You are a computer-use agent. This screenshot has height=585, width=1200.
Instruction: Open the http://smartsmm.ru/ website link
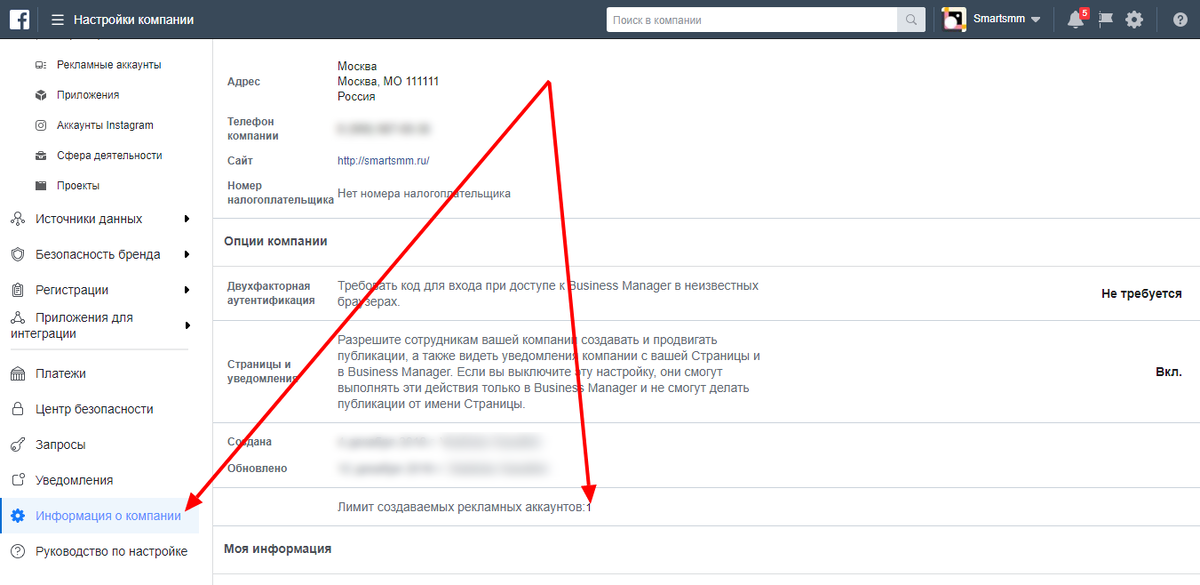coord(383,160)
